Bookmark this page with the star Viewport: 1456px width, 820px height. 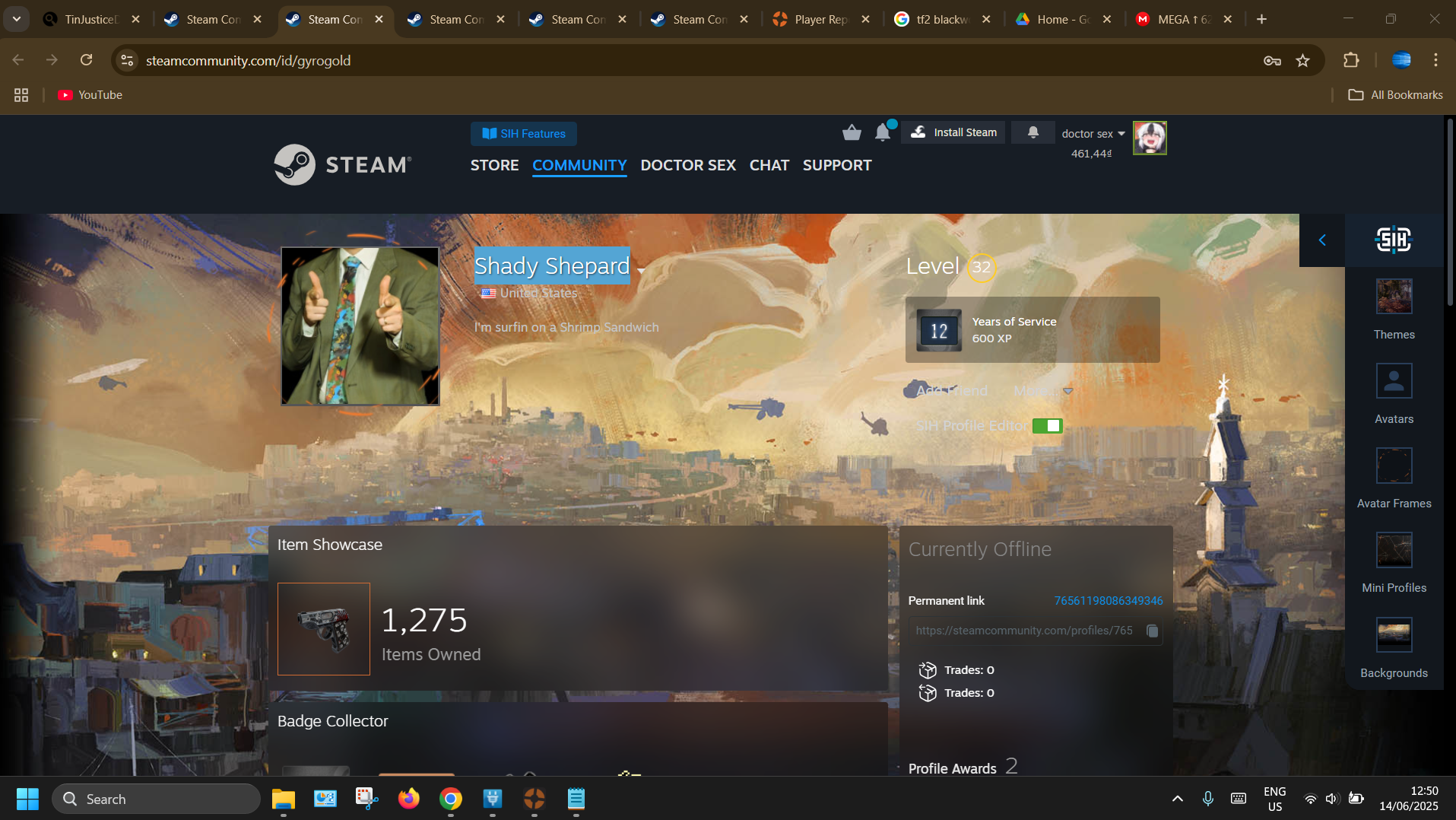(1303, 61)
